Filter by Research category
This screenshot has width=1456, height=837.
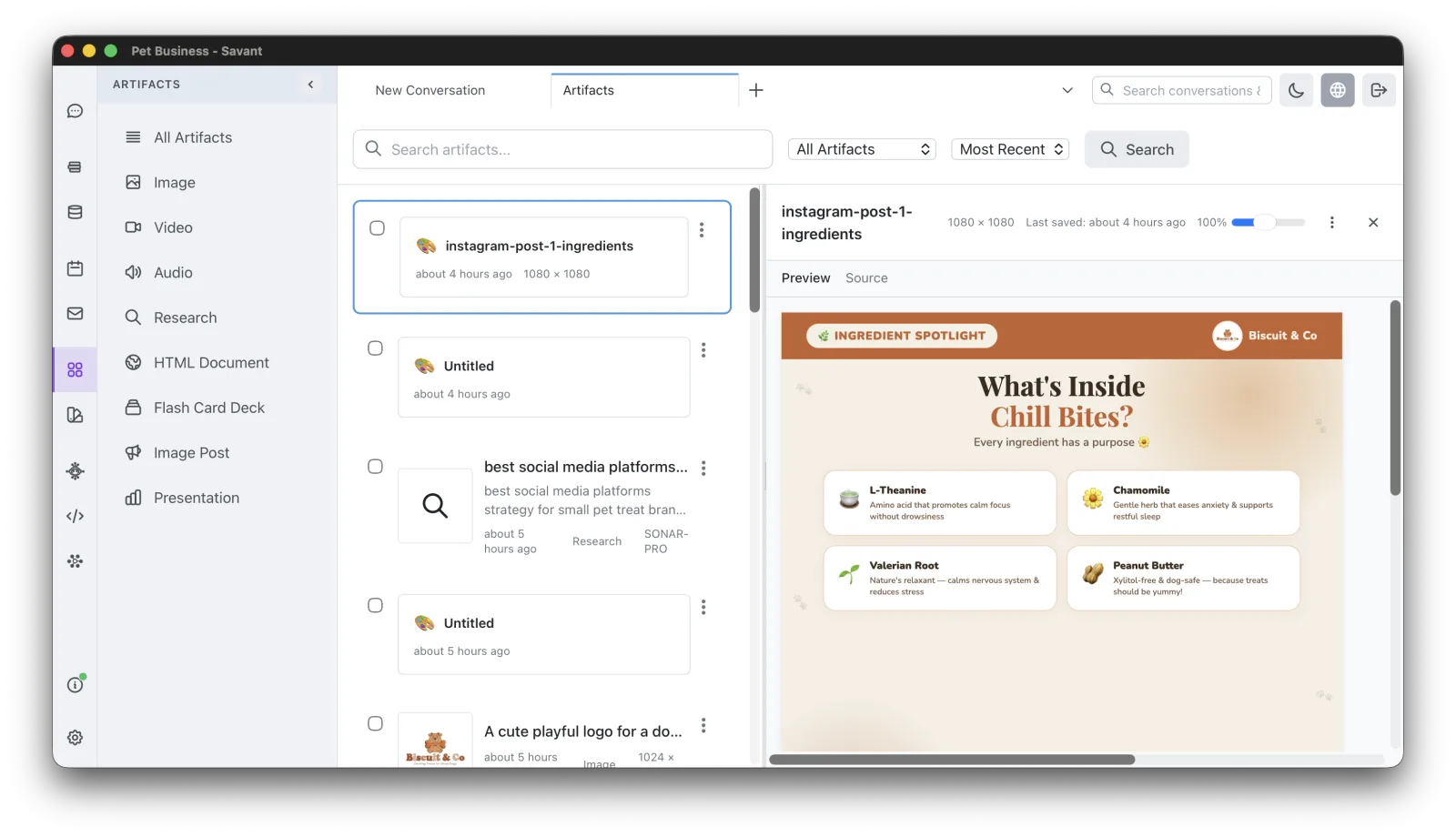tap(186, 318)
